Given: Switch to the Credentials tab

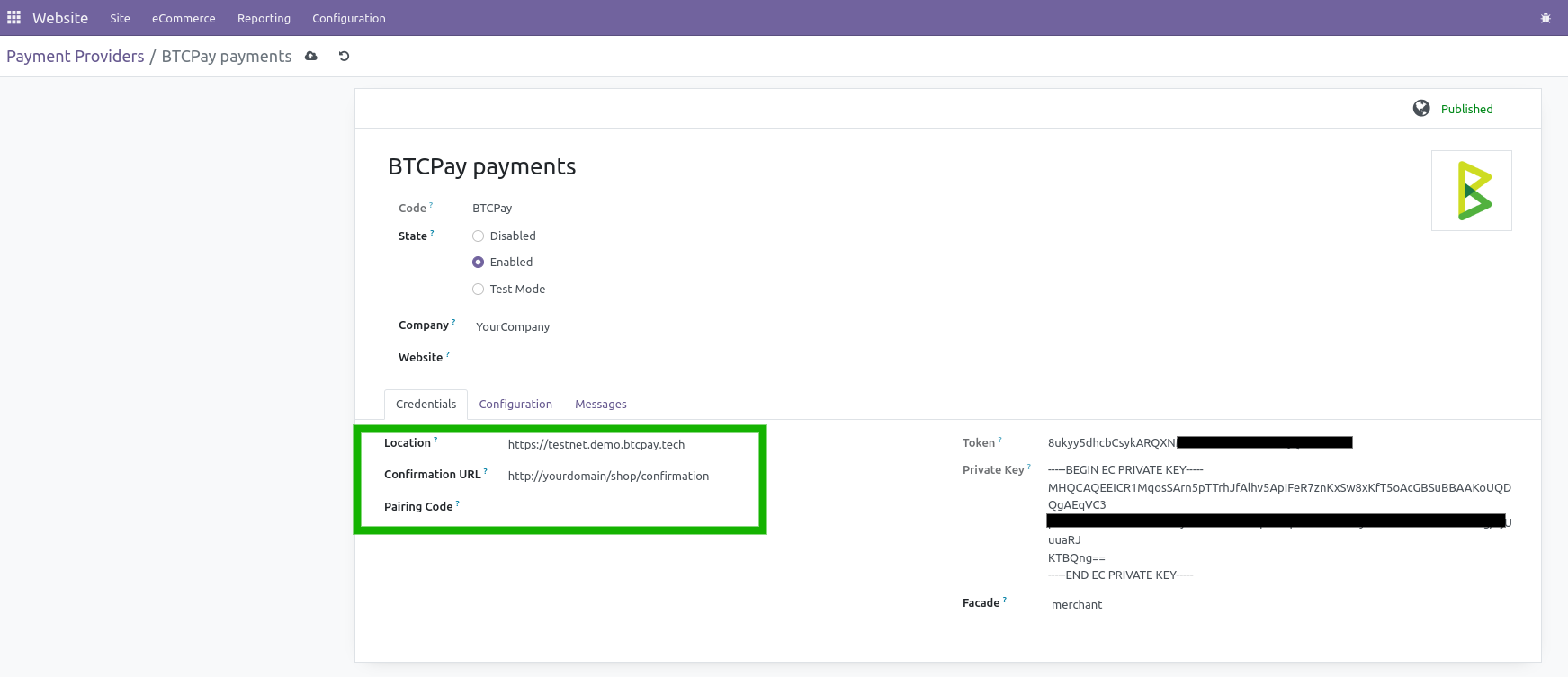Looking at the screenshot, I should 426,405.
